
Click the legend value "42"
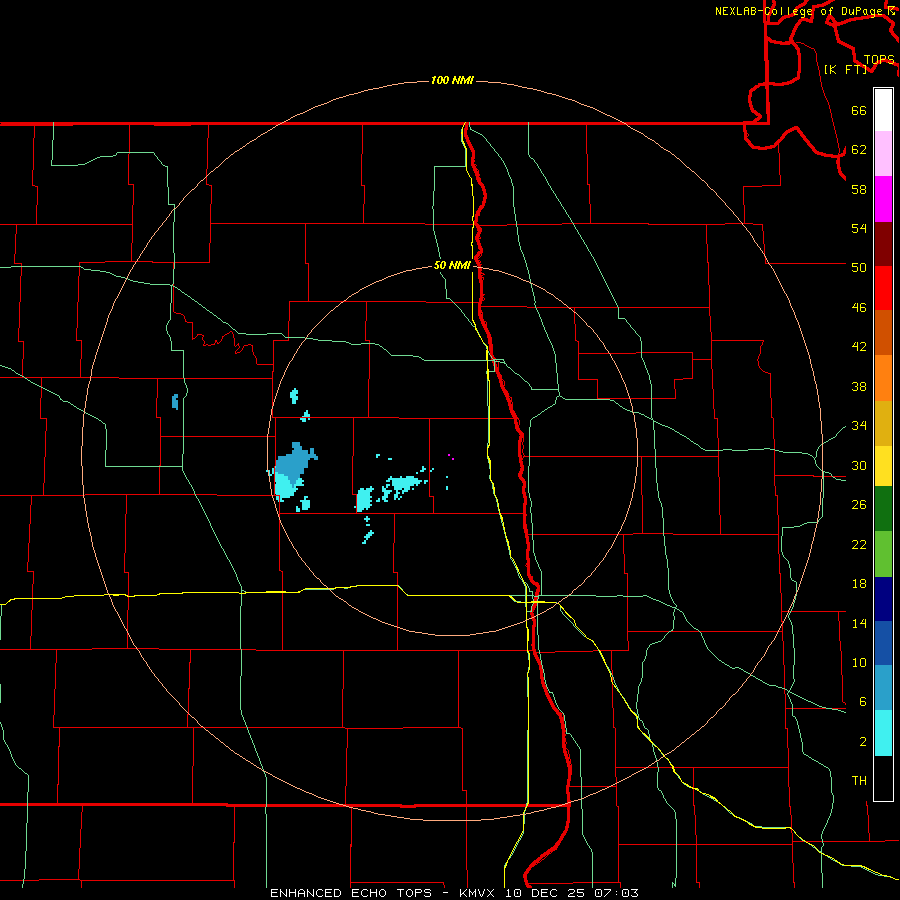[x=859, y=347]
